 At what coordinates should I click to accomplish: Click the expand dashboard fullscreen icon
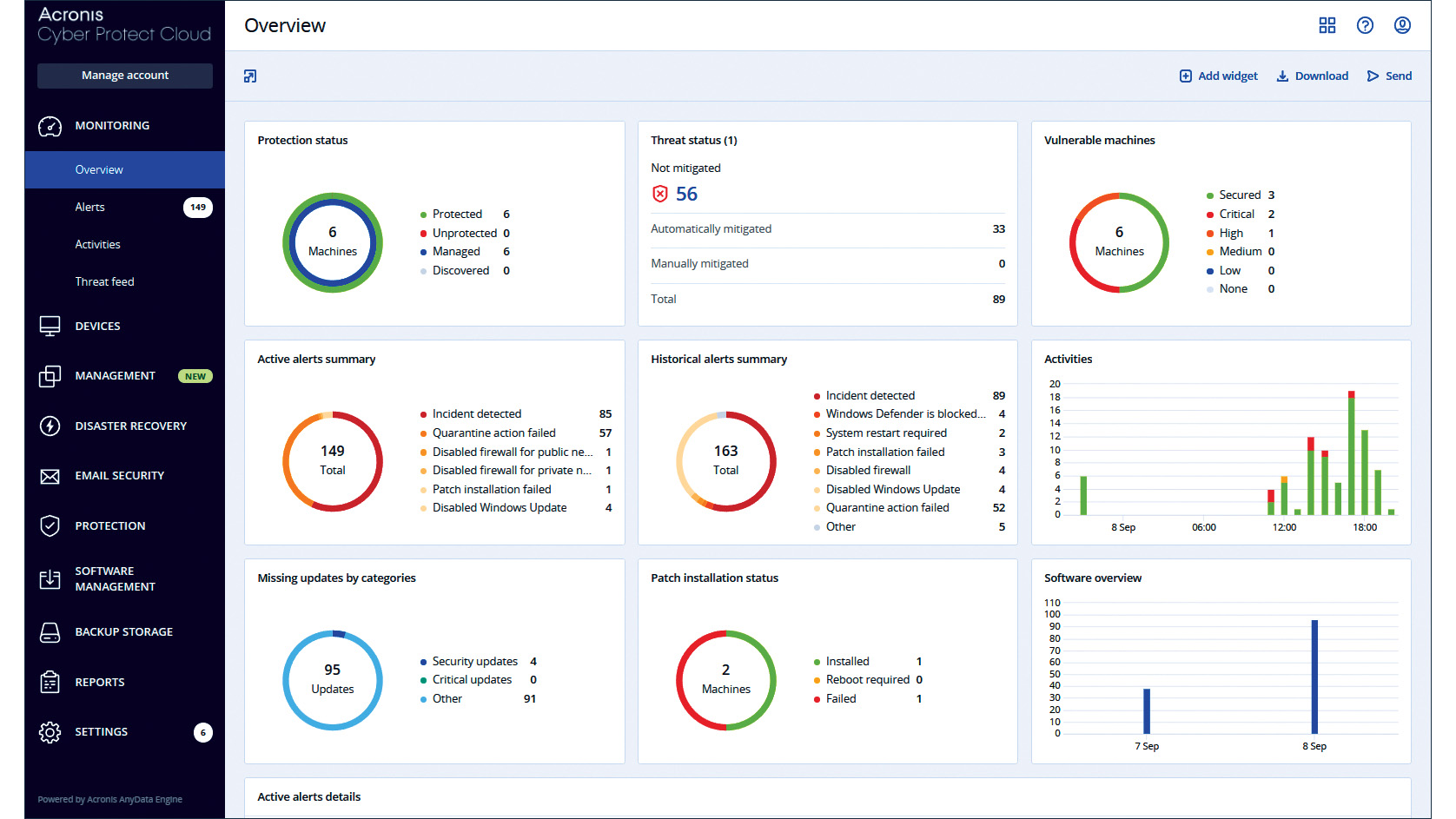[x=250, y=76]
